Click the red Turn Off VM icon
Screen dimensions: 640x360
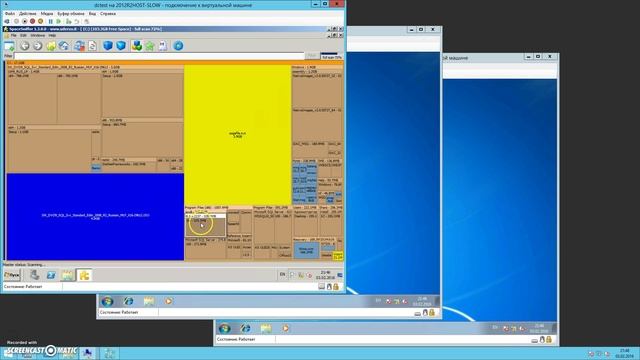point(32,21)
